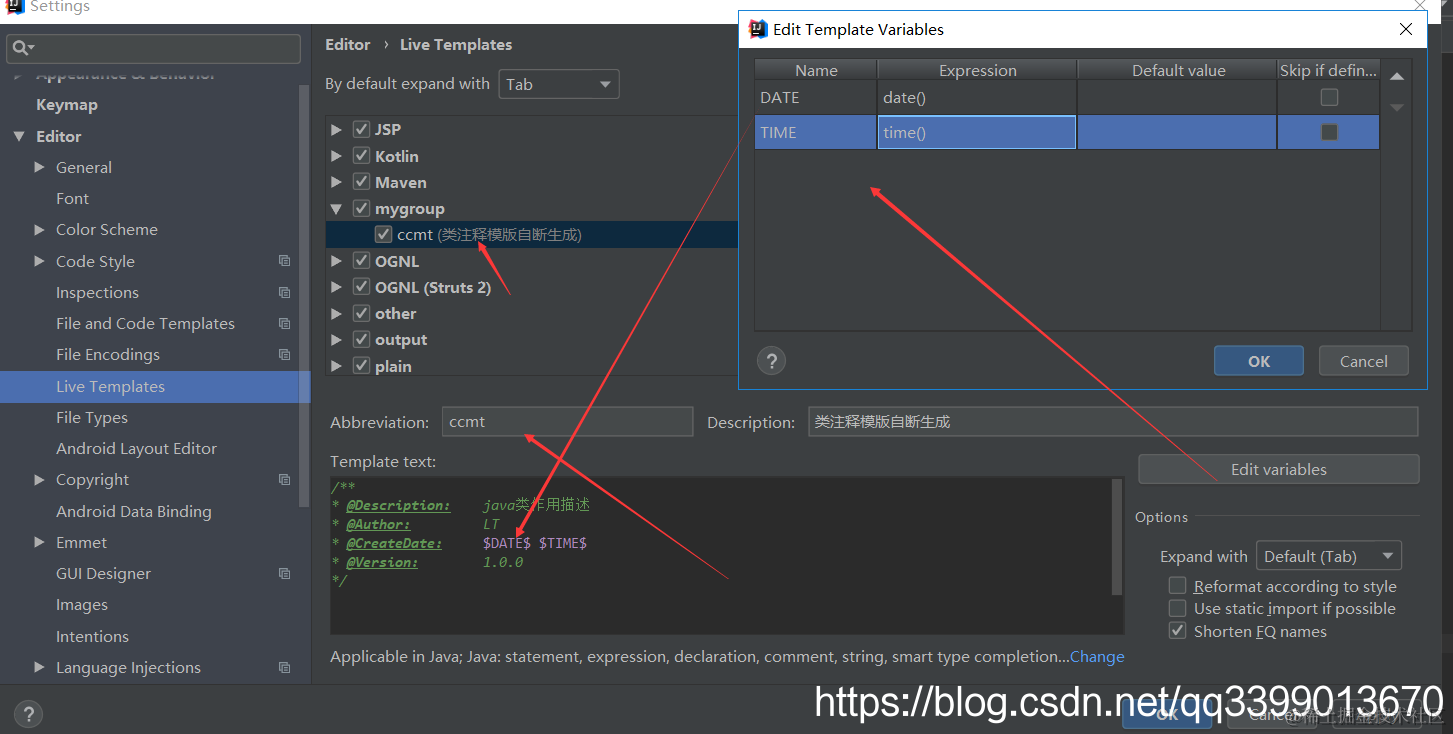Viewport: 1453px width, 734px height.
Task: Click the Change applicable contexts link
Action: [x=1097, y=656]
